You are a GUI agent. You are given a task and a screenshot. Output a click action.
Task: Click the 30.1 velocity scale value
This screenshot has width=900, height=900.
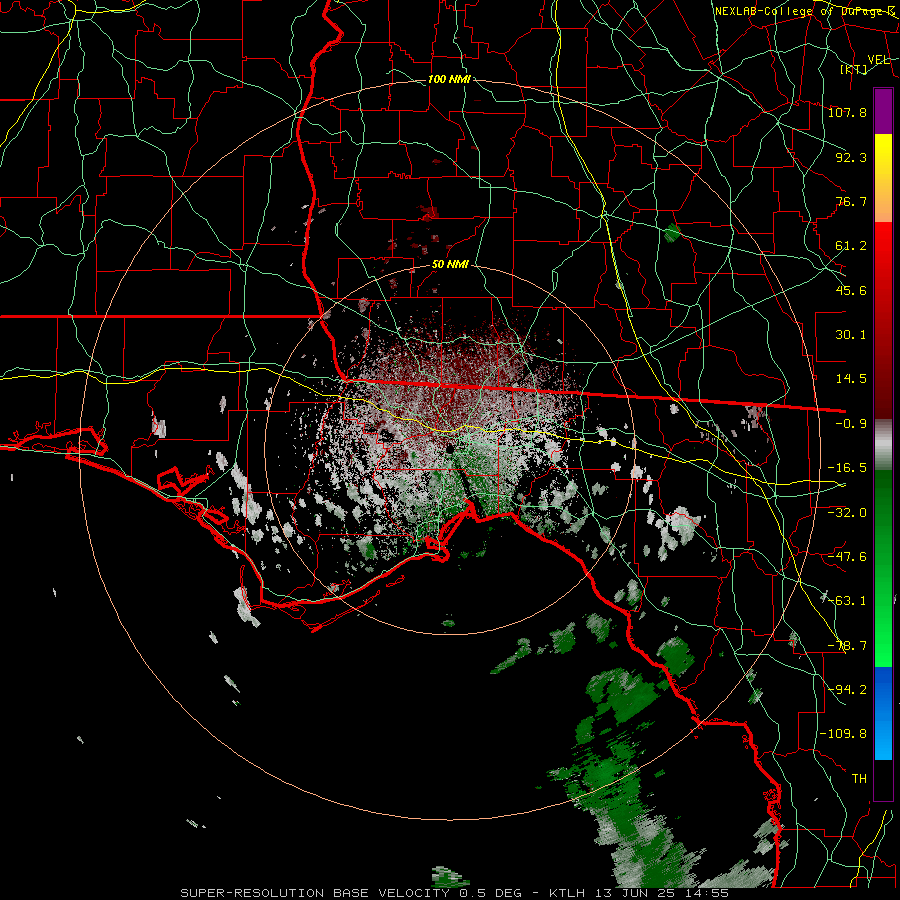[x=851, y=335]
